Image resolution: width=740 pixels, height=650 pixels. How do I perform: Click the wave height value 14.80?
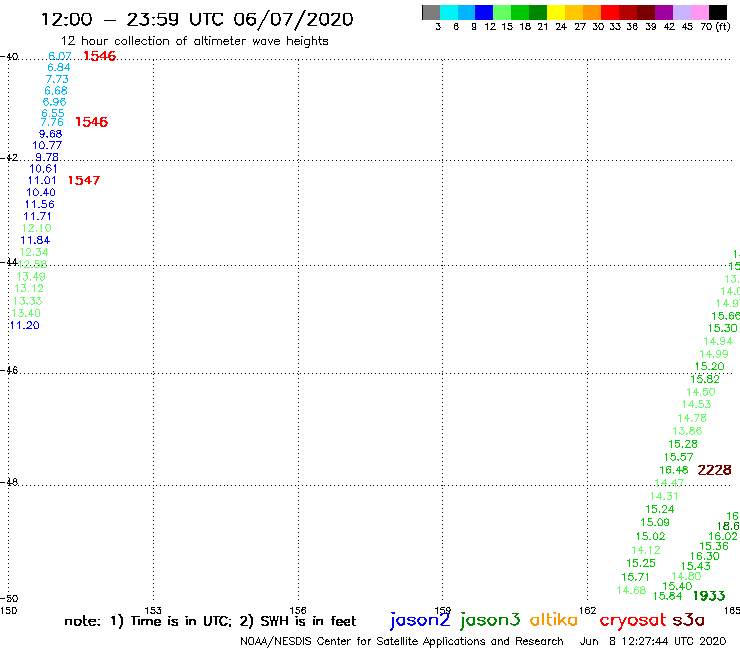[686, 576]
